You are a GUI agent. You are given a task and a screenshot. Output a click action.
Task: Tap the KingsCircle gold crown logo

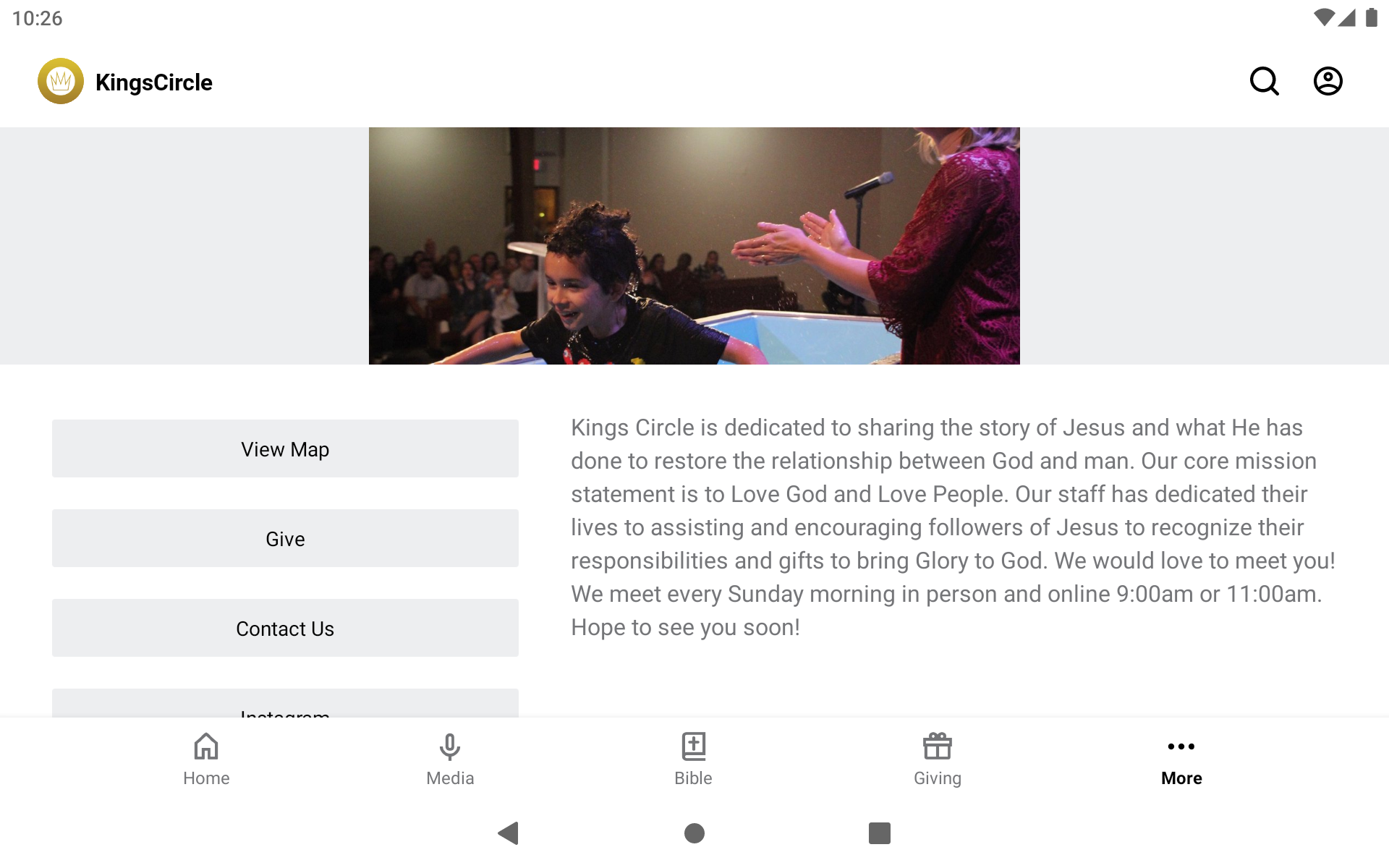[61, 81]
